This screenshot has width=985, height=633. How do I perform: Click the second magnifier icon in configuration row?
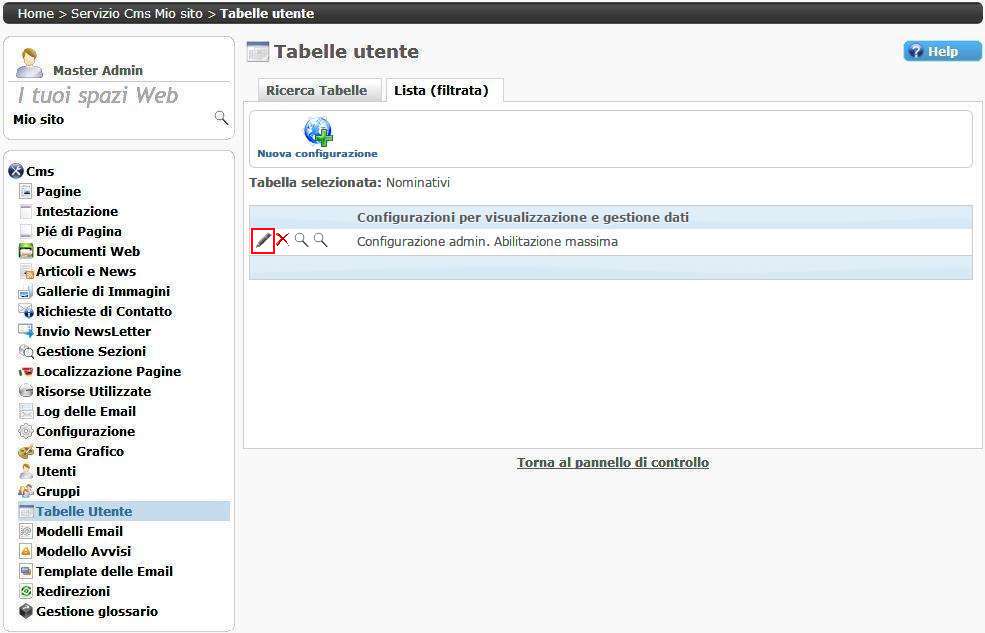coord(320,240)
